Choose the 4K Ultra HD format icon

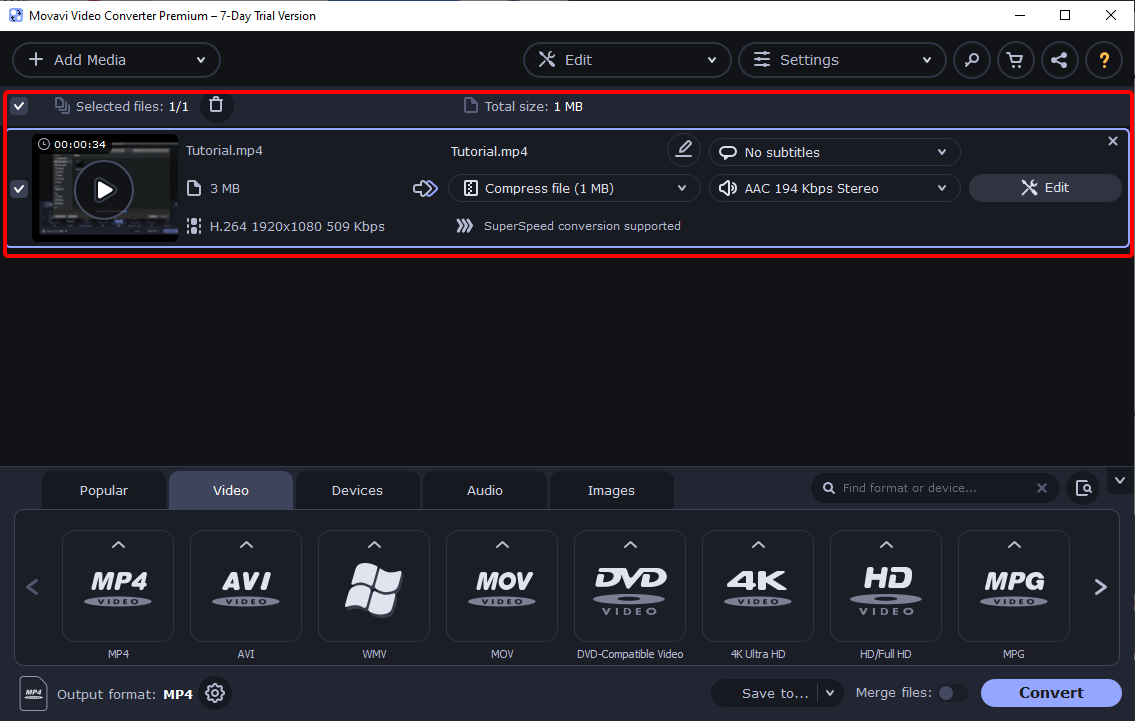(x=758, y=586)
